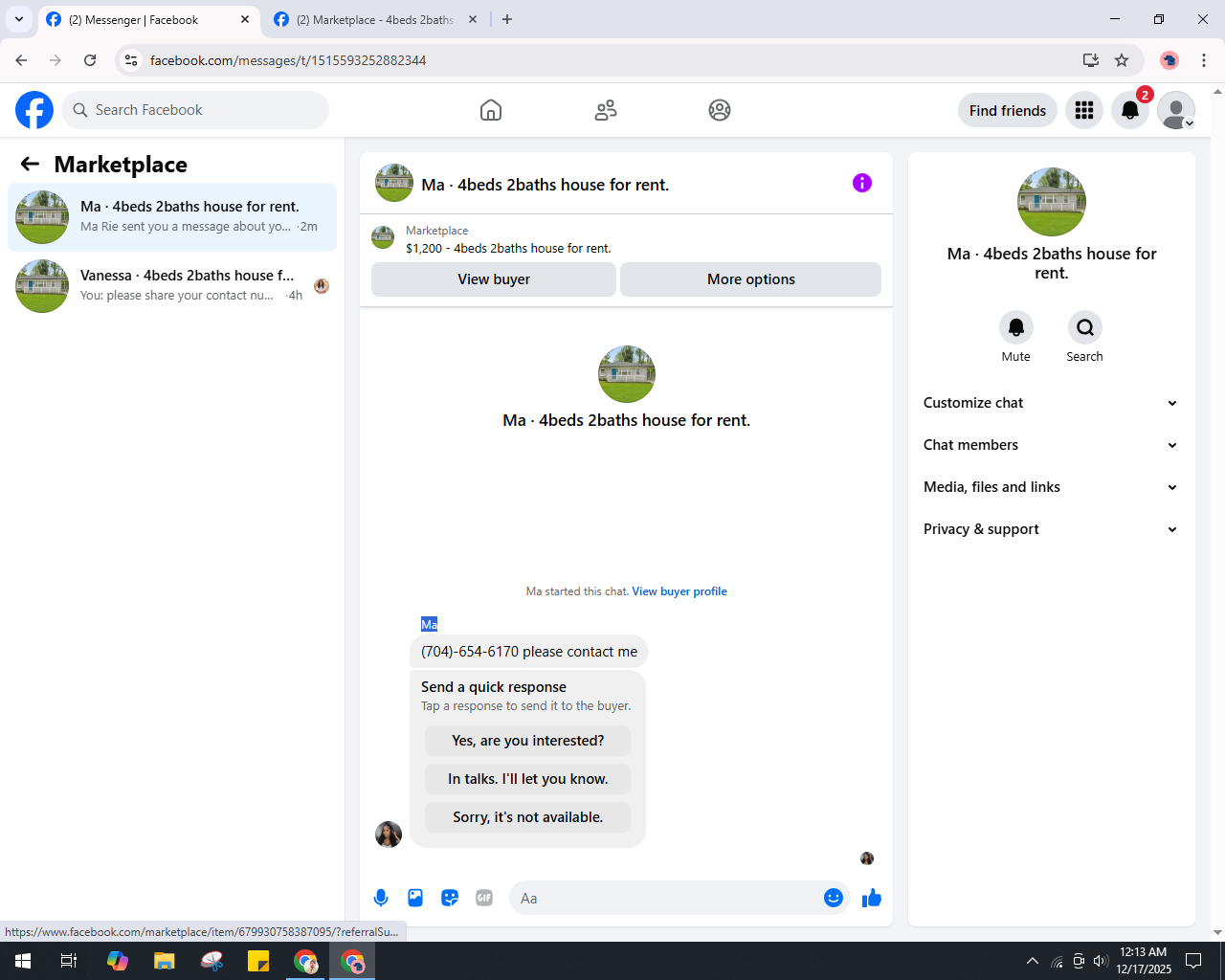
Task: Open the Ma conversation in the chat list
Action: pos(172,217)
